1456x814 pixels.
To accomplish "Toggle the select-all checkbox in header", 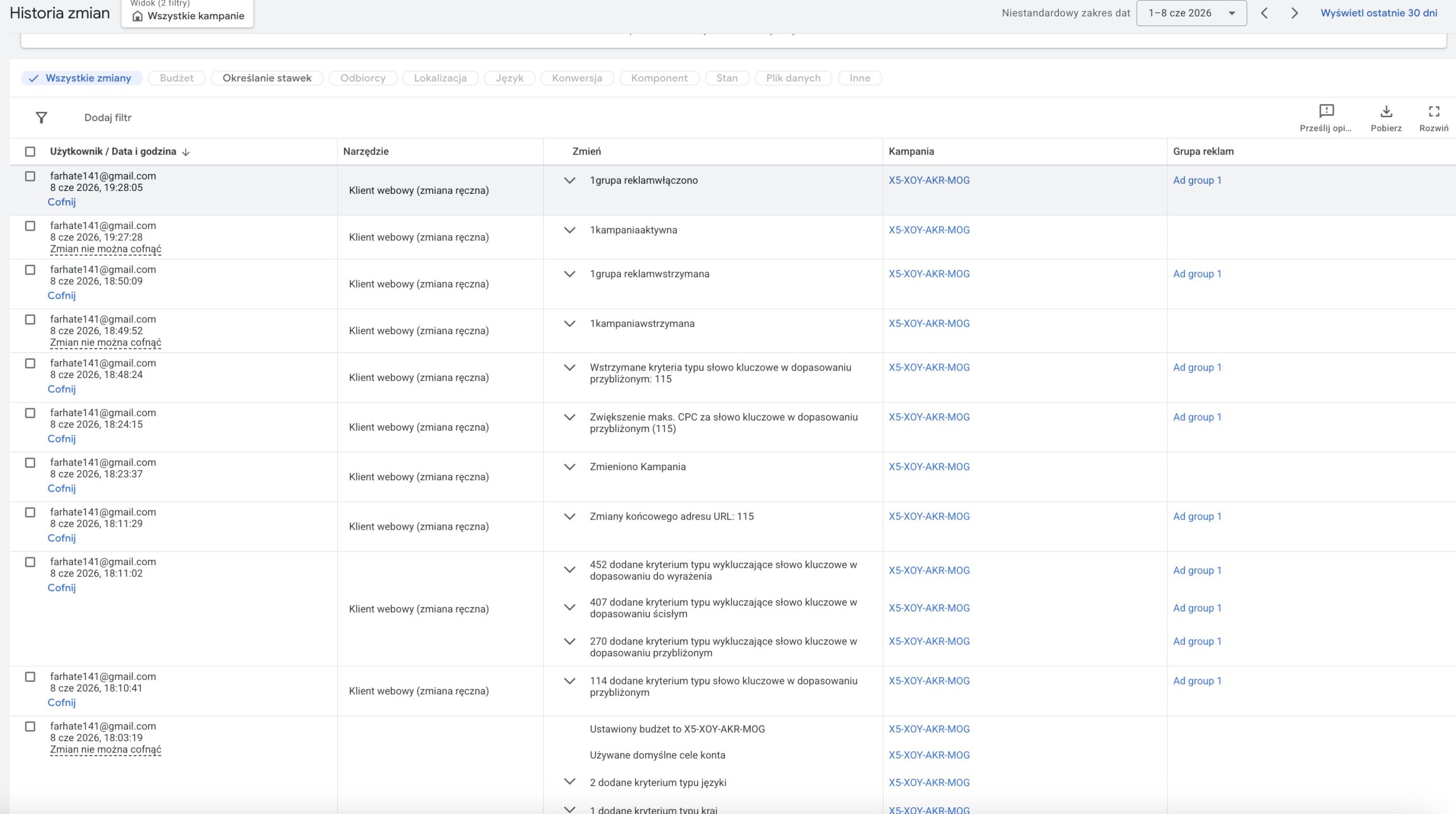I will [30, 152].
